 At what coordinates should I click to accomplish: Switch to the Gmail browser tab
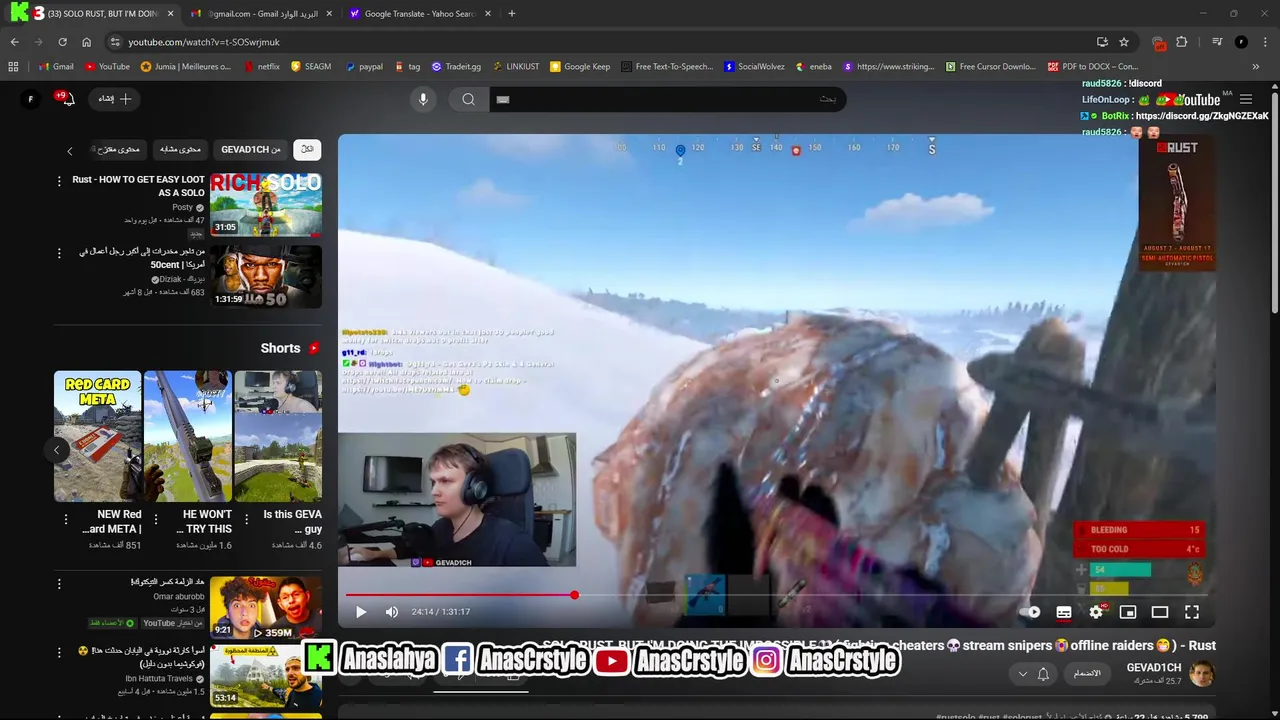click(x=262, y=14)
